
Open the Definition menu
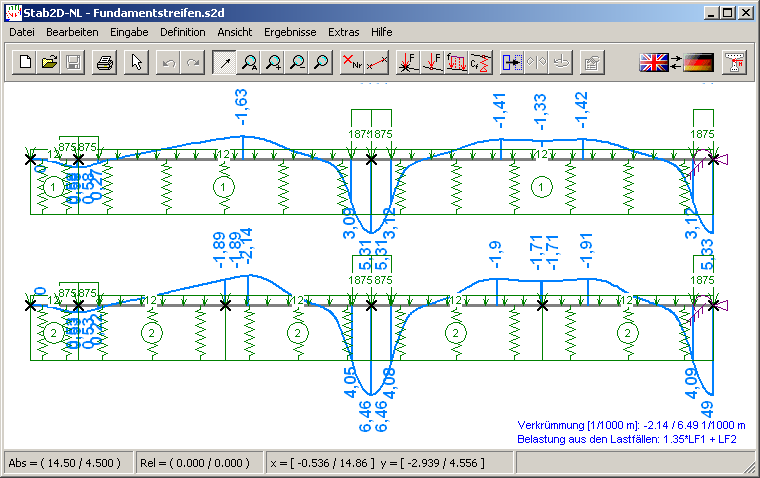pyautogui.click(x=182, y=32)
